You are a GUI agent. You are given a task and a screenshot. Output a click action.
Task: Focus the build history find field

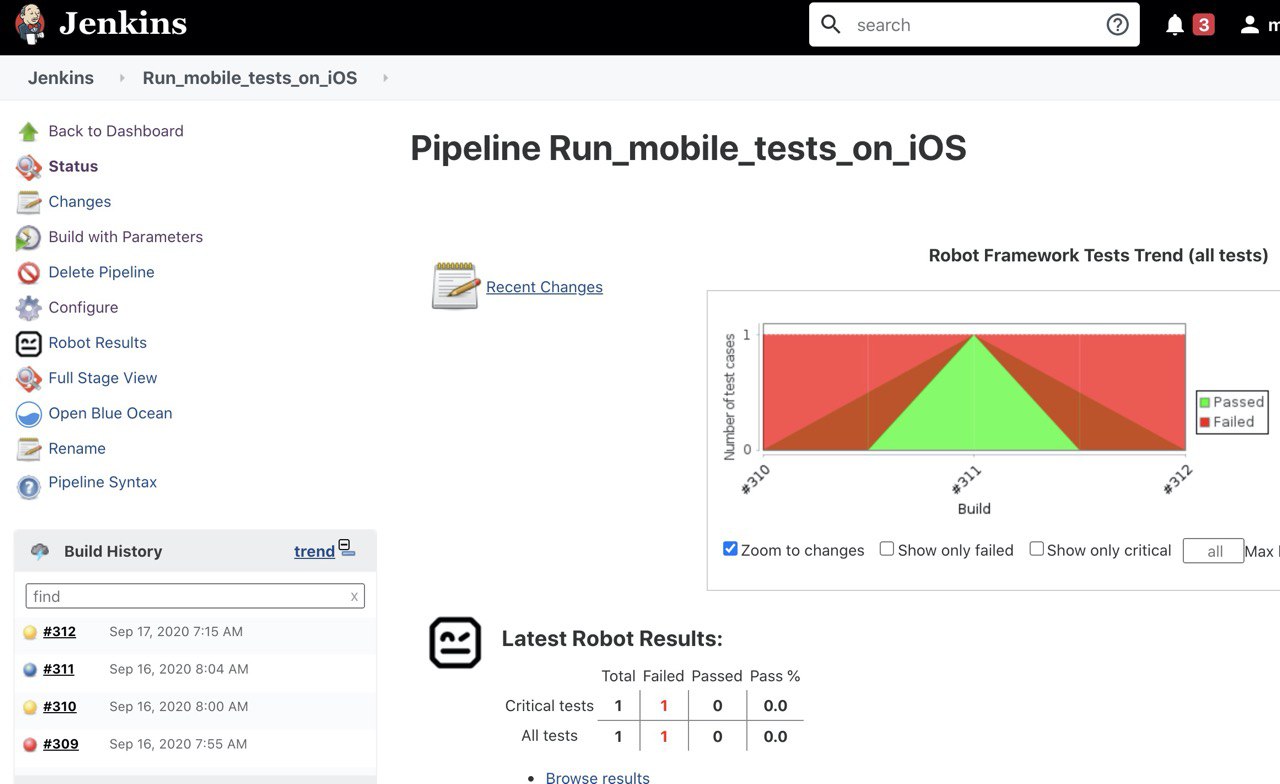pos(195,596)
